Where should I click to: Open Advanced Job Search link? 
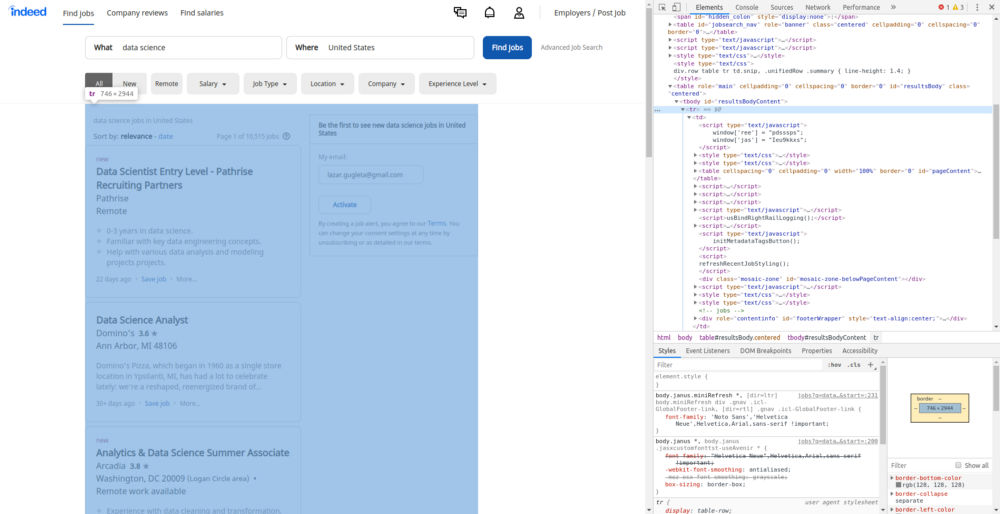[571, 47]
